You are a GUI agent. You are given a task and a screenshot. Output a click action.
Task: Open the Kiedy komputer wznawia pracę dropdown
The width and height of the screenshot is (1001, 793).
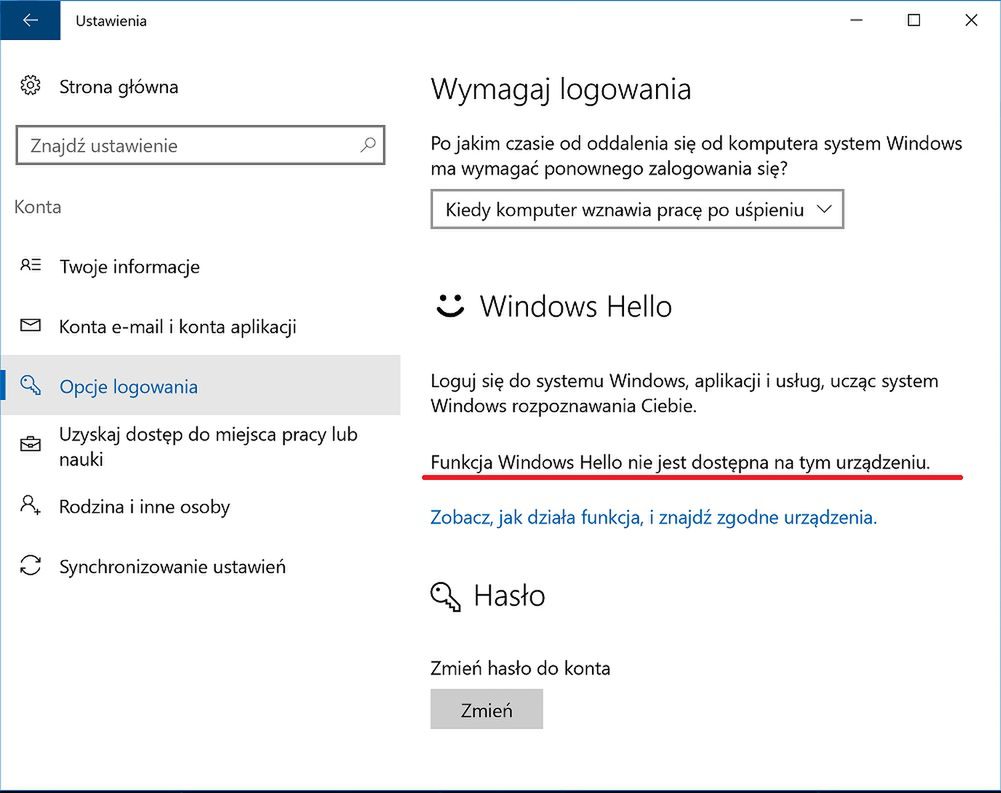point(637,209)
